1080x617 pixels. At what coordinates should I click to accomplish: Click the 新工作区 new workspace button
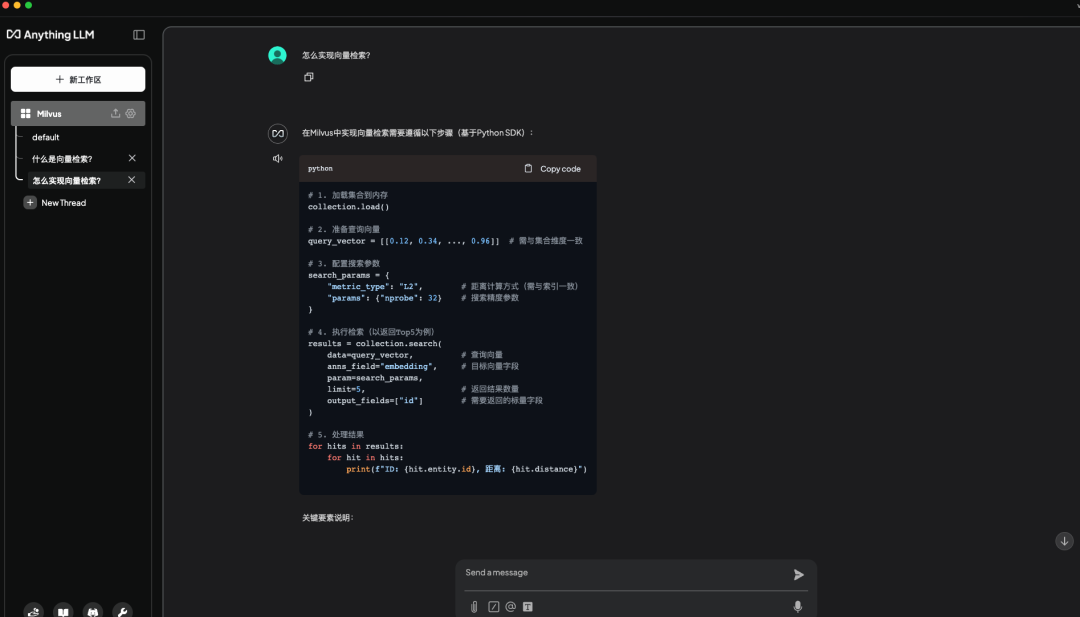78,79
